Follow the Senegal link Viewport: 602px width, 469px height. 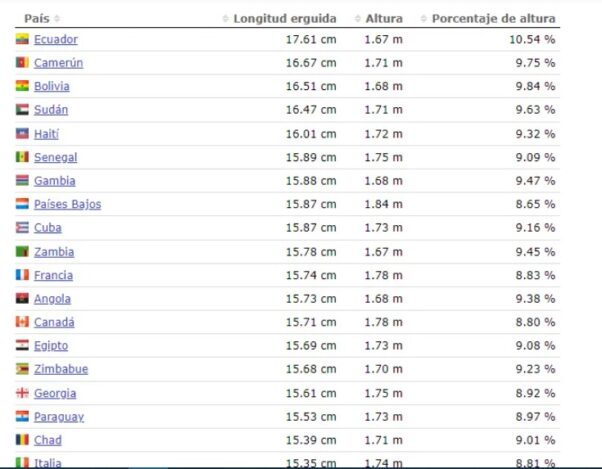coord(55,158)
